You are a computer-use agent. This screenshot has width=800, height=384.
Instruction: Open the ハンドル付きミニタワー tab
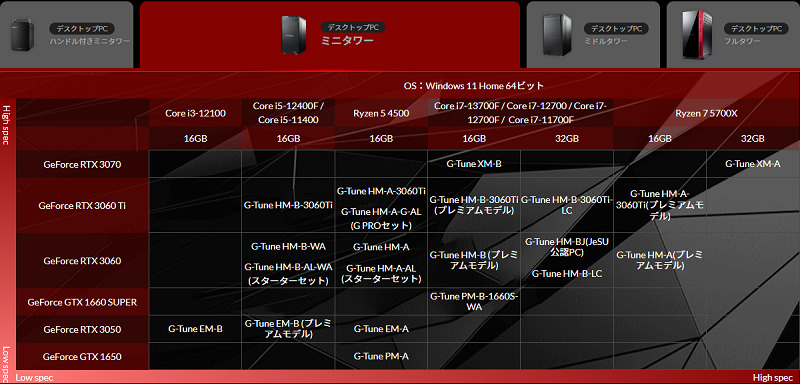tap(66, 34)
